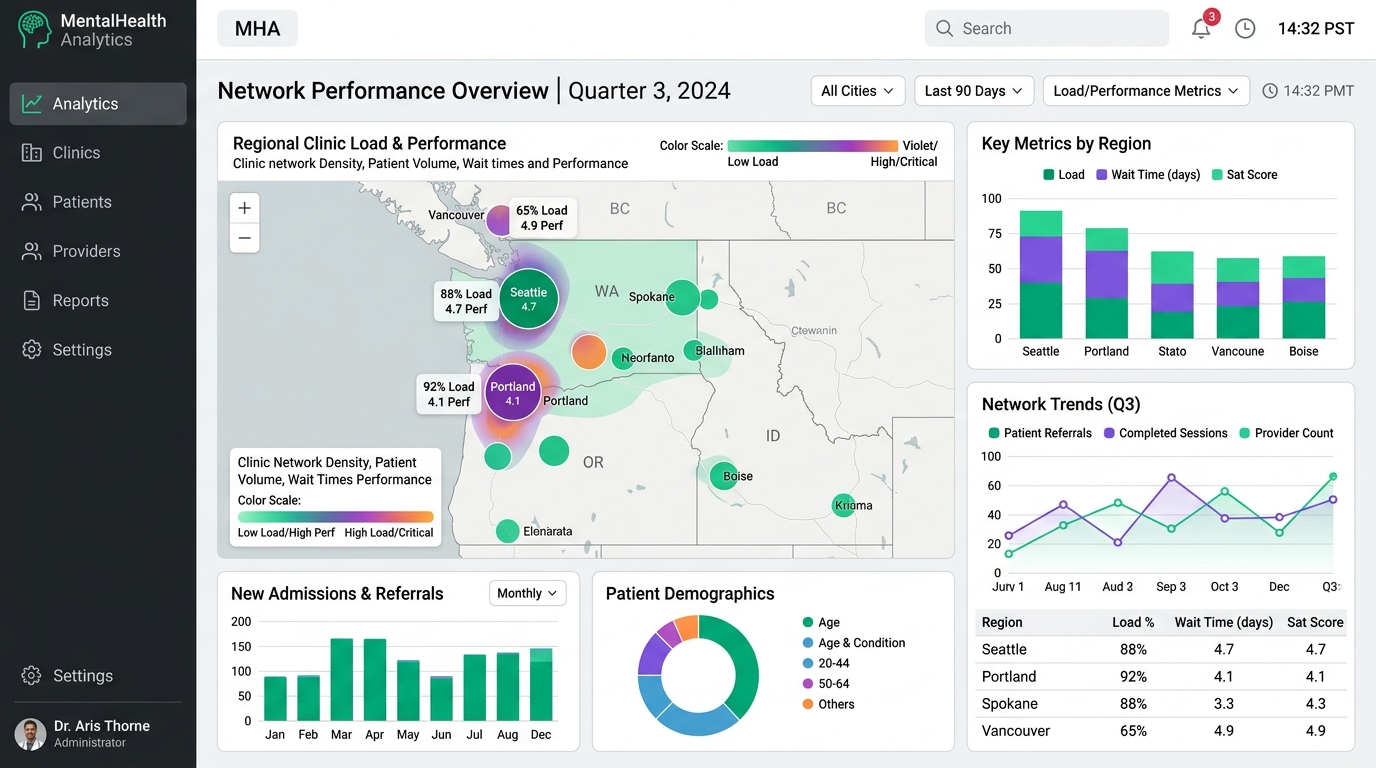The height and width of the screenshot is (768, 1376).
Task: Select the Seattle row in the region table
Action: coord(1160,649)
